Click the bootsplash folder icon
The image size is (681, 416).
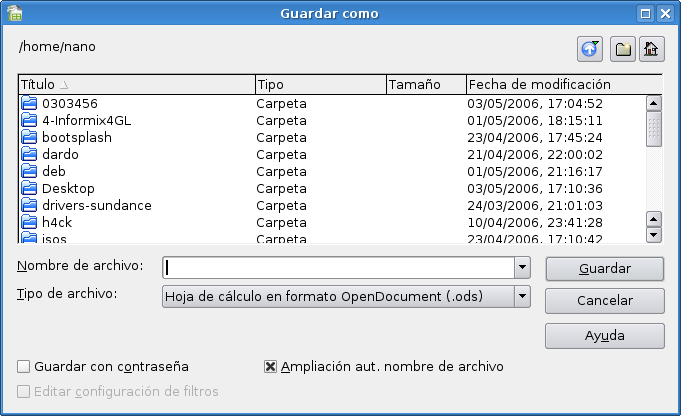tap(29, 137)
